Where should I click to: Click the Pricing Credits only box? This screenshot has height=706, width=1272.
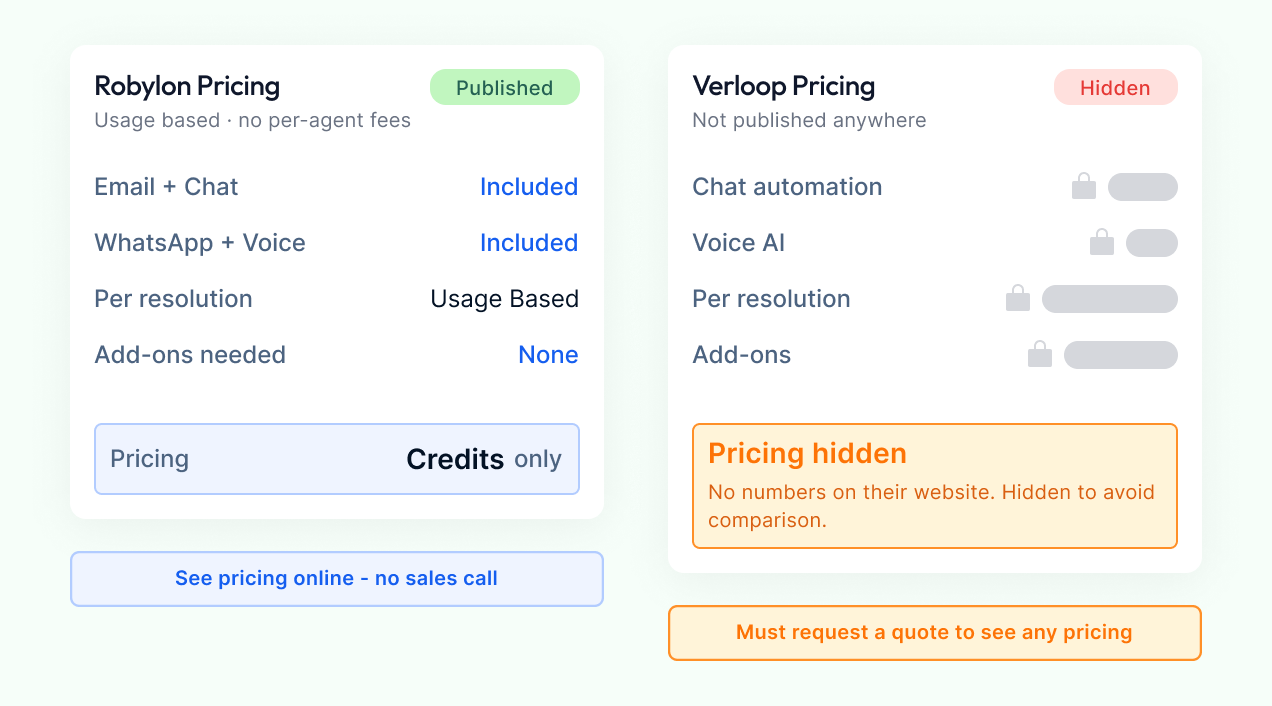(336, 459)
